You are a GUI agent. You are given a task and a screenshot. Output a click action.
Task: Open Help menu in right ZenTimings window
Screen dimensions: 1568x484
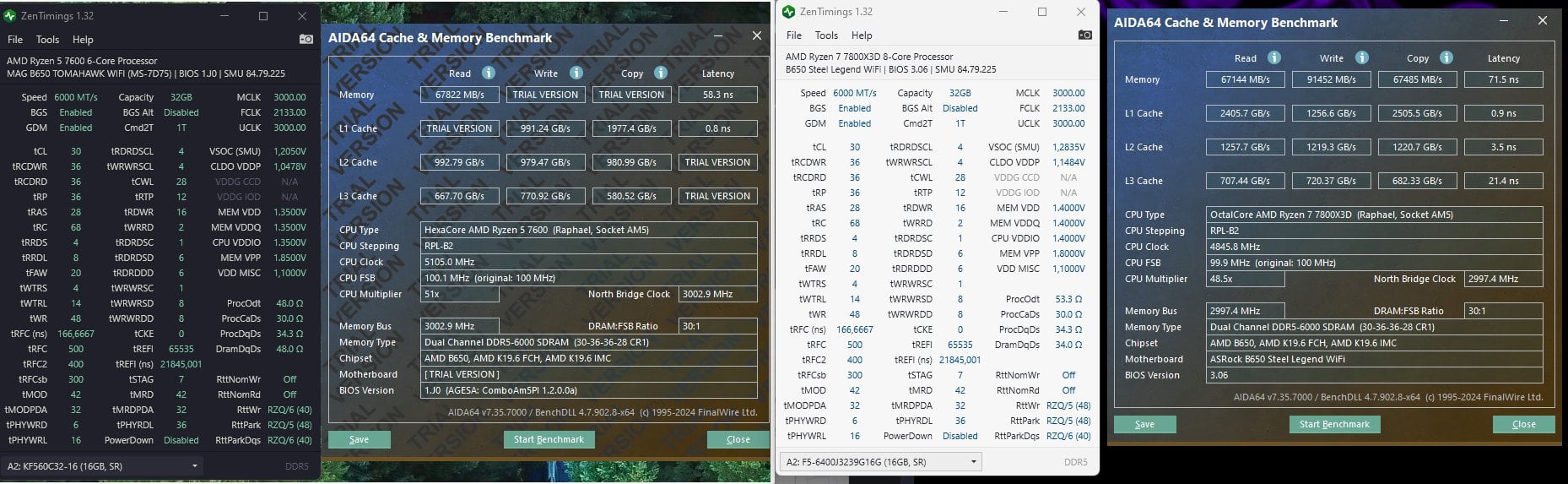[x=862, y=35]
